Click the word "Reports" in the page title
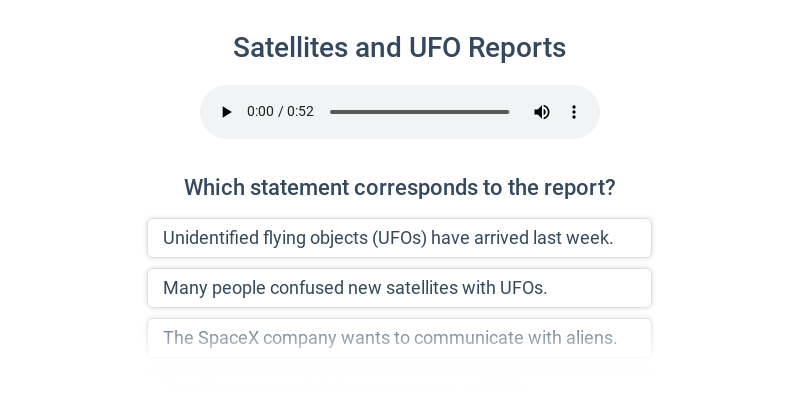 (x=517, y=48)
